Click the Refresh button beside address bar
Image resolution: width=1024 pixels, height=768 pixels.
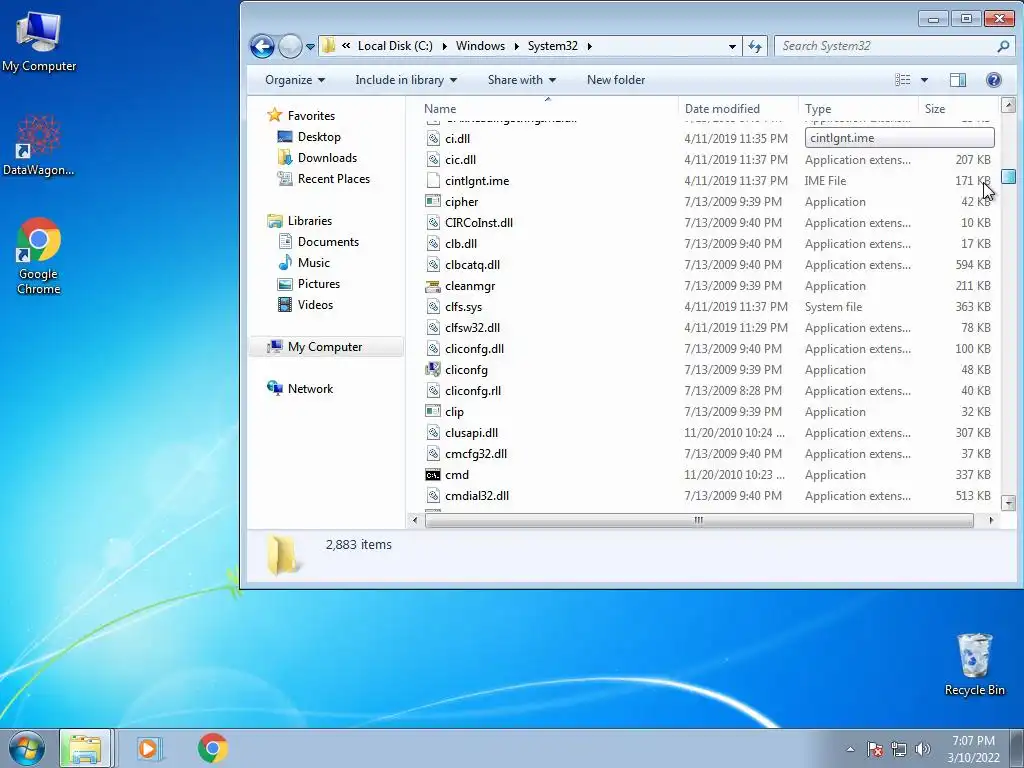click(x=755, y=46)
